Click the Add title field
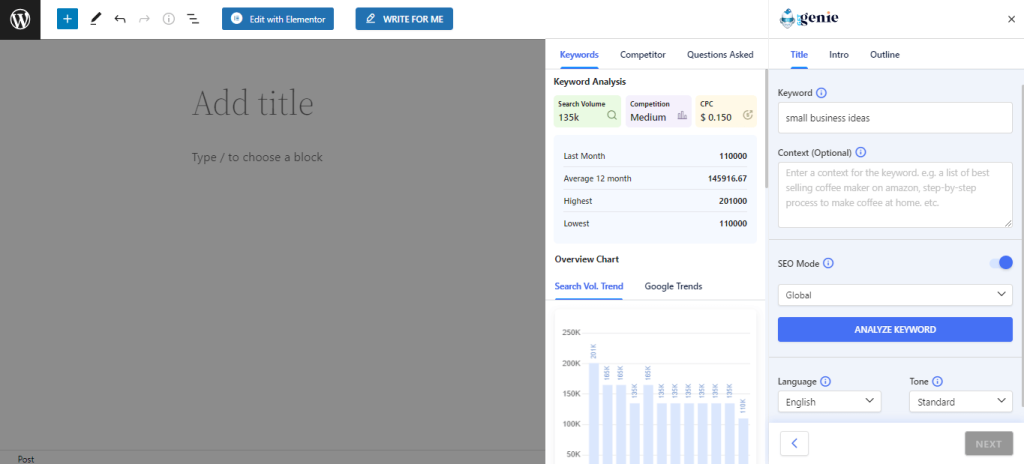1024x464 pixels. 253,103
